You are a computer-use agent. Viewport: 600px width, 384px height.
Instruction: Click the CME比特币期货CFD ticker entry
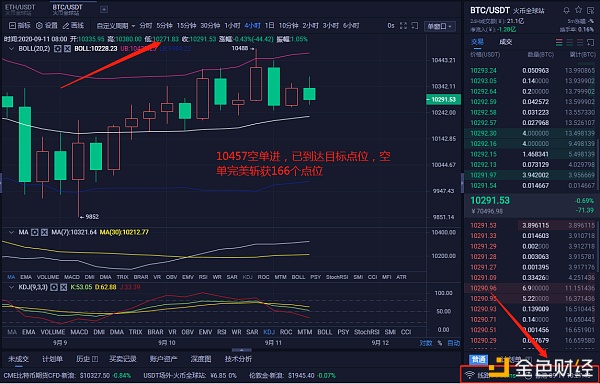67,376
